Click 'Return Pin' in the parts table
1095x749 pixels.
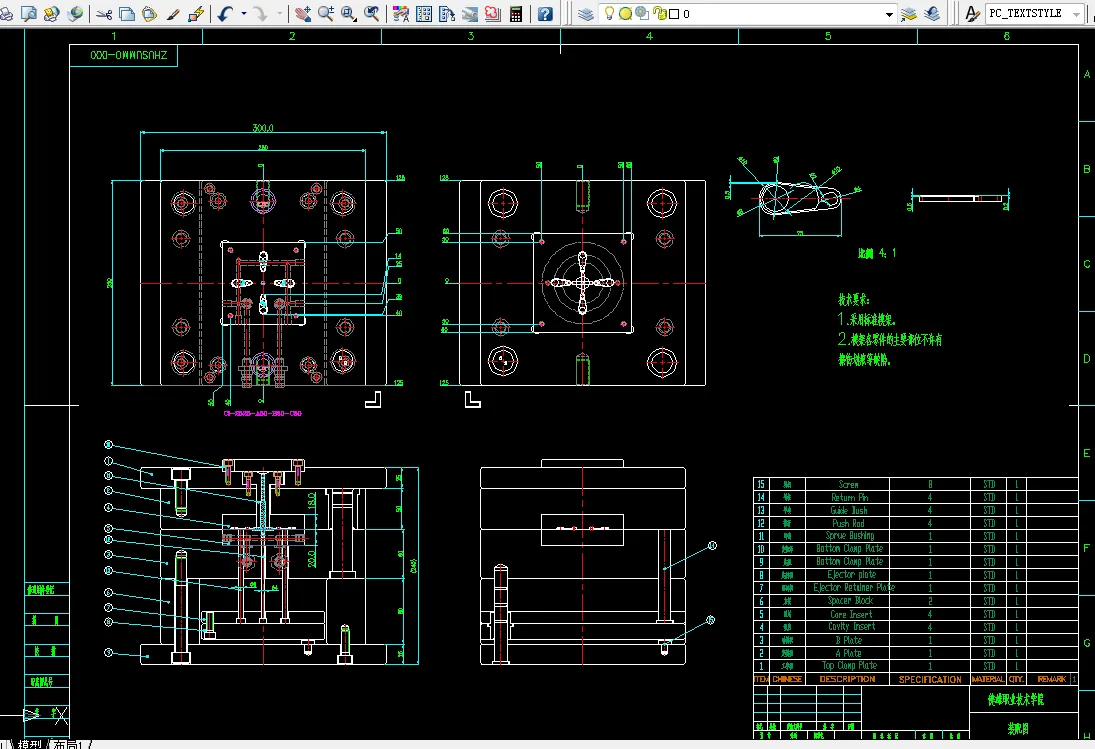(849, 497)
